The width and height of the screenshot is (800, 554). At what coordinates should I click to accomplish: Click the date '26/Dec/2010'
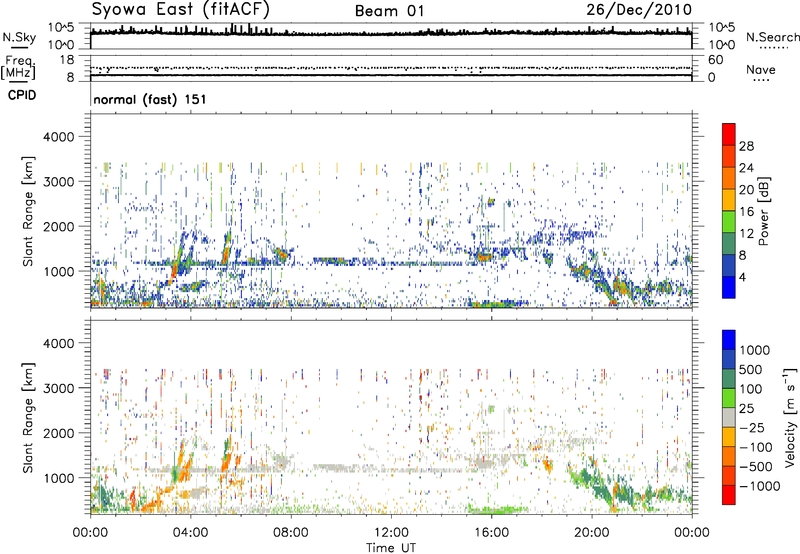click(x=639, y=10)
